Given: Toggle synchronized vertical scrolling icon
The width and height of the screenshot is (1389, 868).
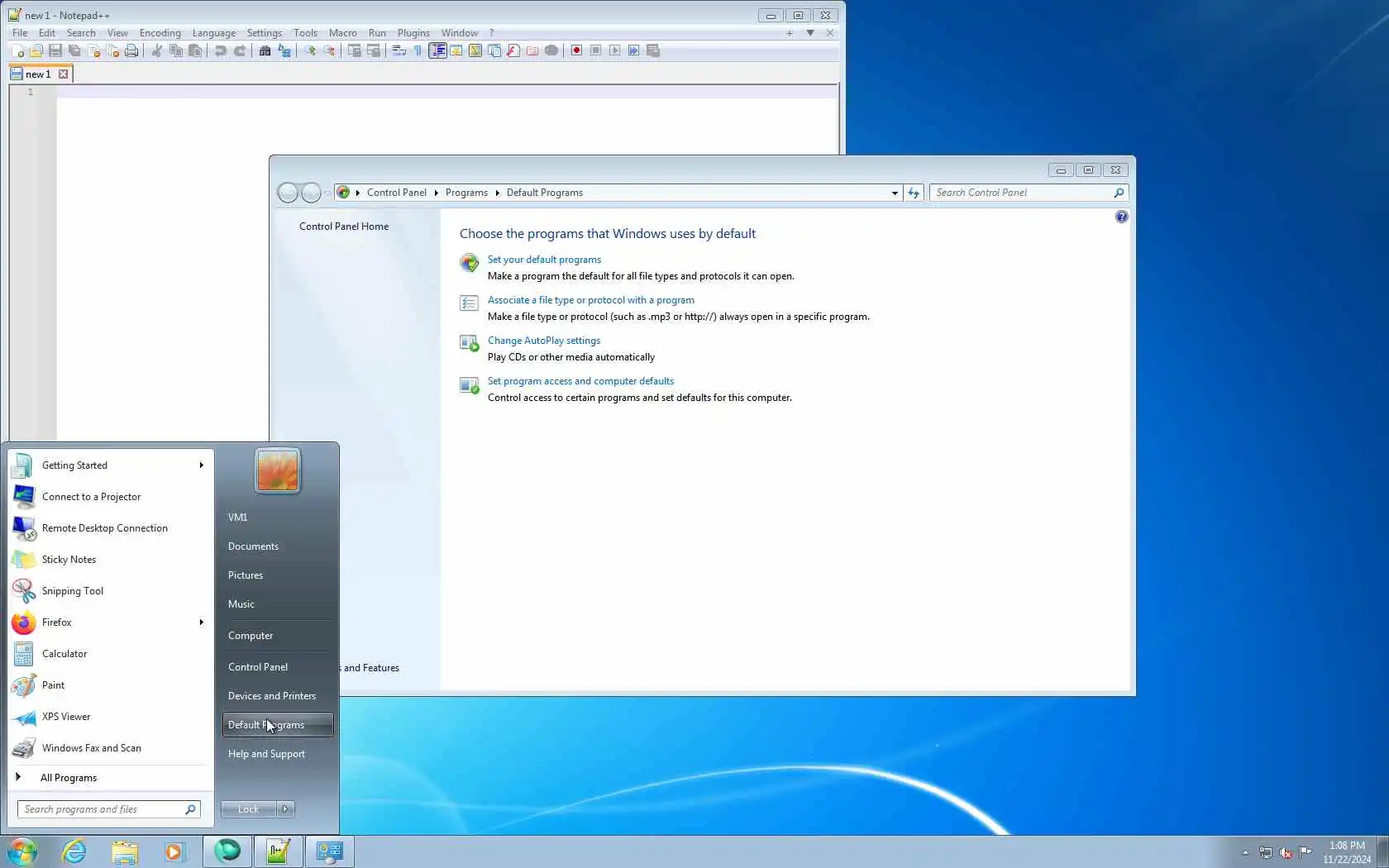Looking at the screenshot, I should point(355,50).
